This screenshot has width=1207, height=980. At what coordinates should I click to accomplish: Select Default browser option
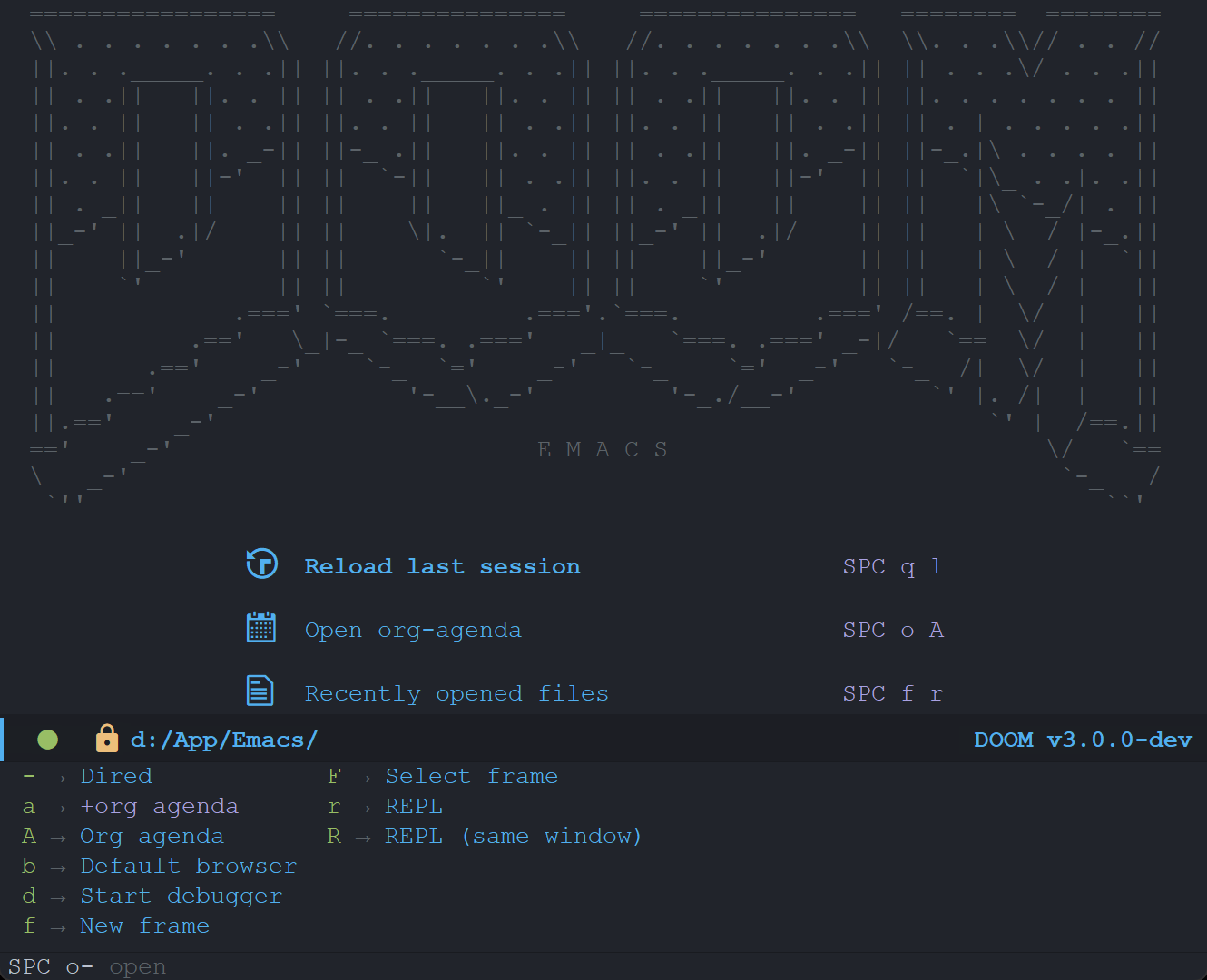click(188, 866)
